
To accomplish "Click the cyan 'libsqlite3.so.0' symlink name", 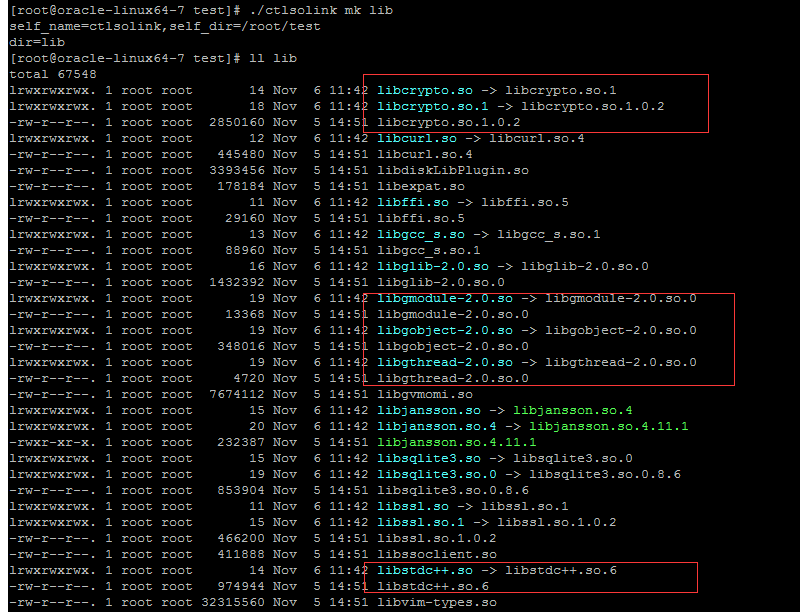I will pos(437,474).
